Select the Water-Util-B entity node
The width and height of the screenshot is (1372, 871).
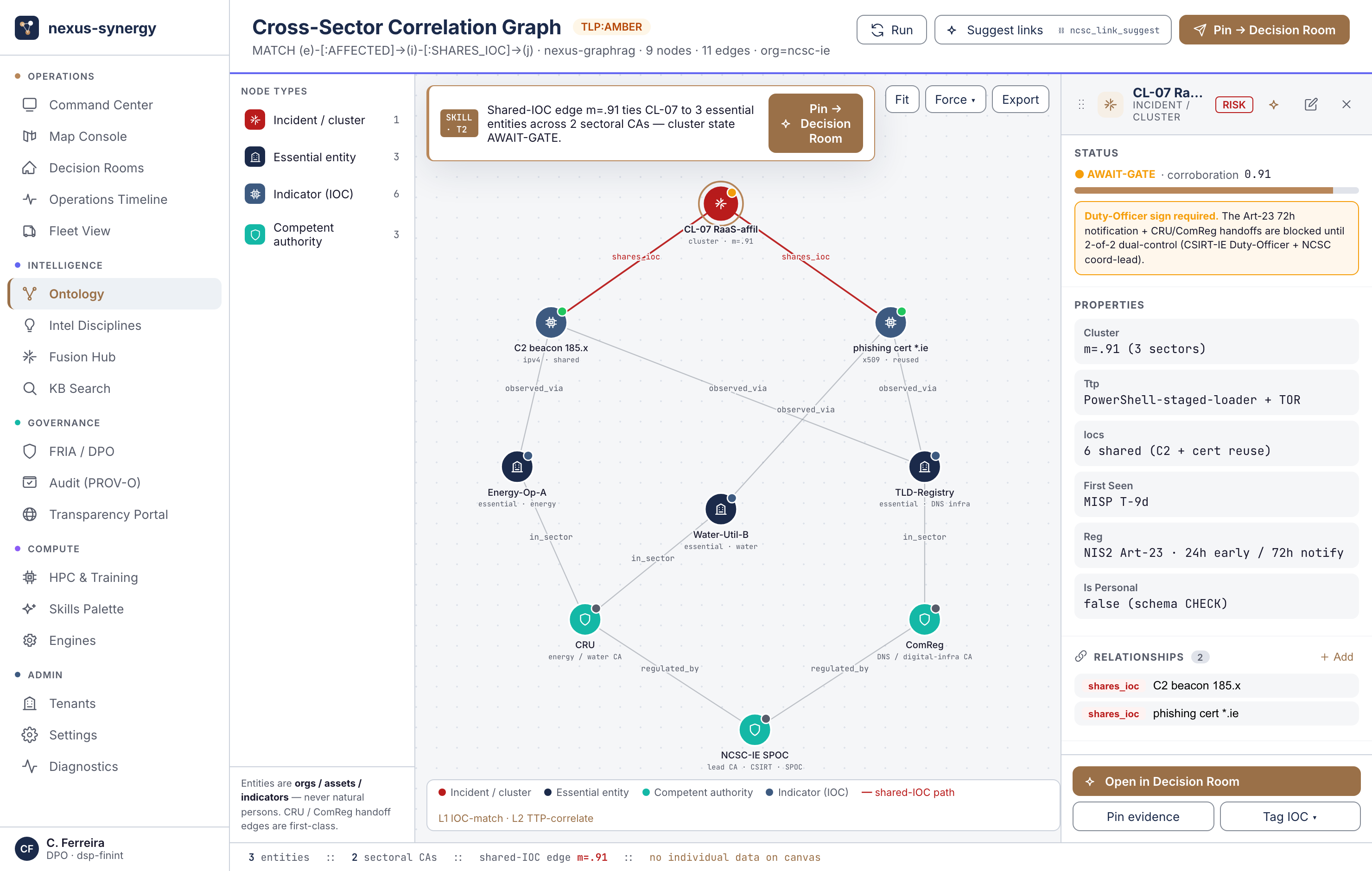tap(720, 509)
